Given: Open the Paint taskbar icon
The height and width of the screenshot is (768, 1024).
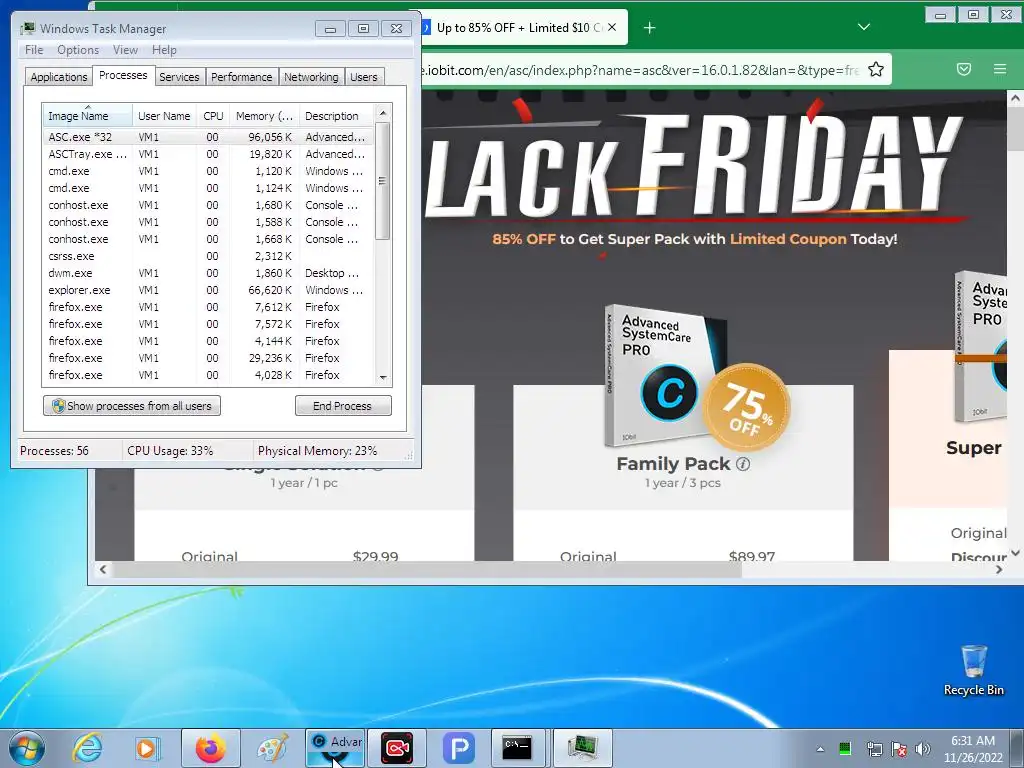Looking at the screenshot, I should pyautogui.click(x=272, y=748).
